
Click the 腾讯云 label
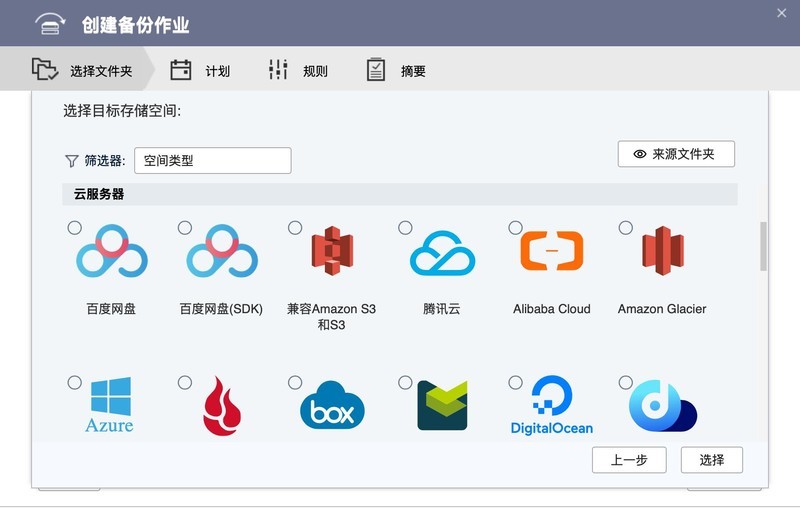(442, 309)
